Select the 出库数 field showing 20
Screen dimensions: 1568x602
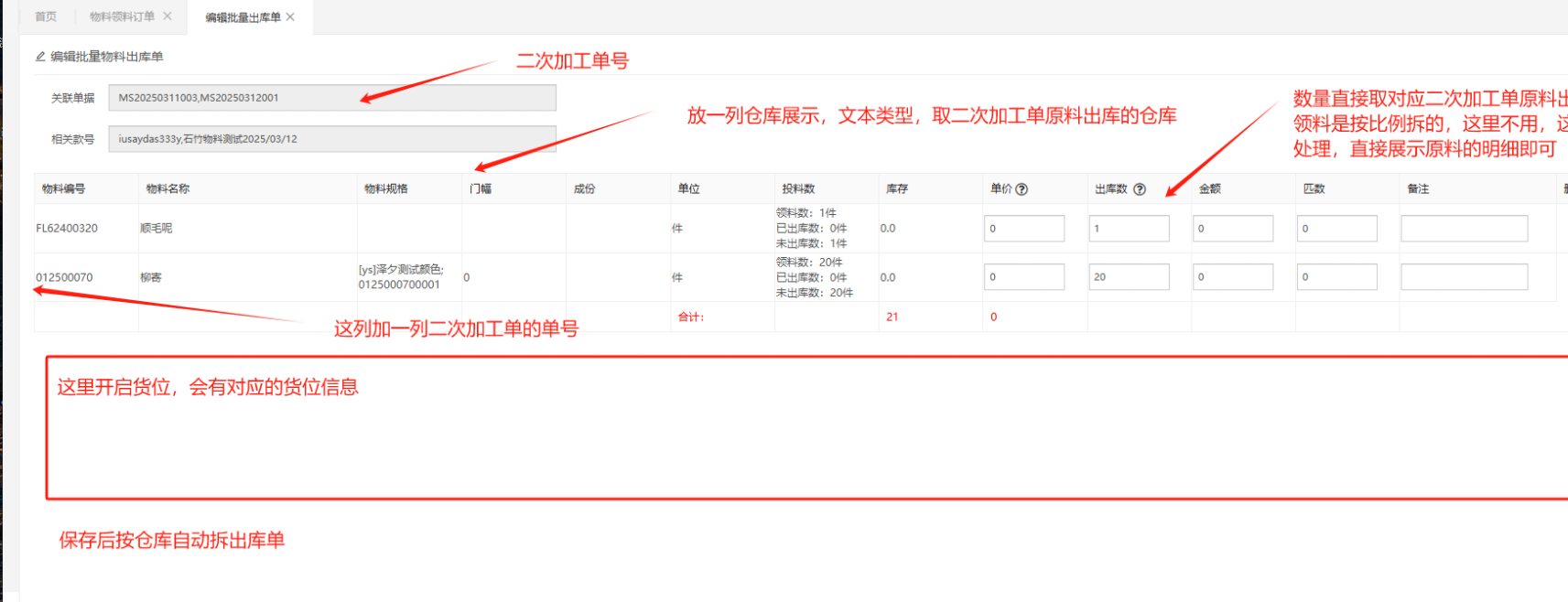[x=1129, y=277]
